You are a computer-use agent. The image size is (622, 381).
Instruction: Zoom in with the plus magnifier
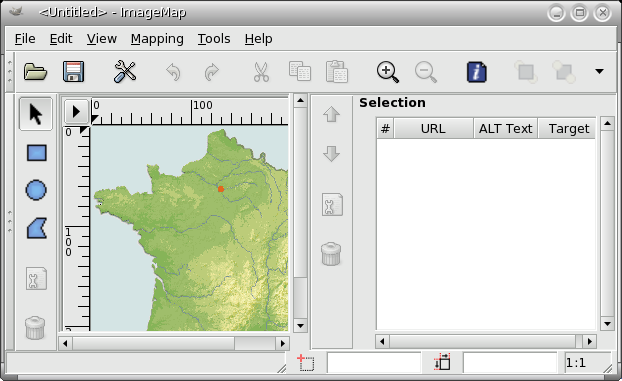pyautogui.click(x=387, y=72)
